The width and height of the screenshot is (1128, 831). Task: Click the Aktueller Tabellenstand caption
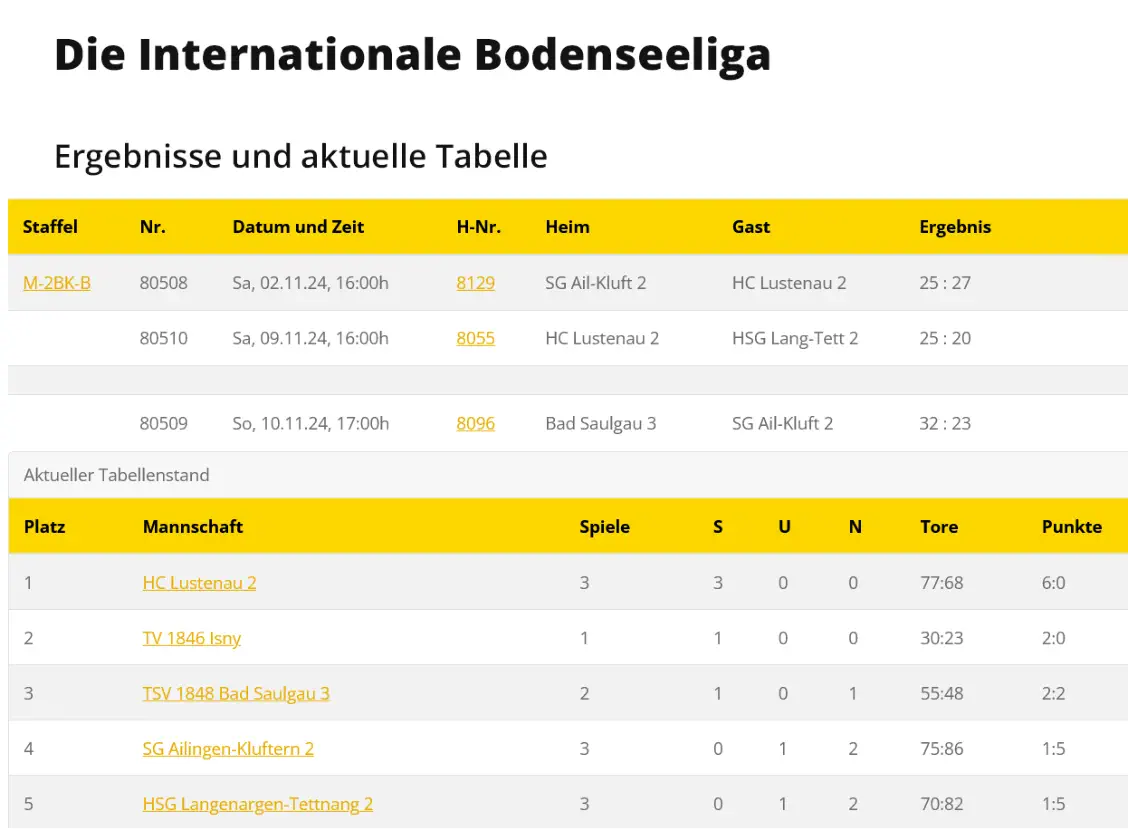click(116, 475)
